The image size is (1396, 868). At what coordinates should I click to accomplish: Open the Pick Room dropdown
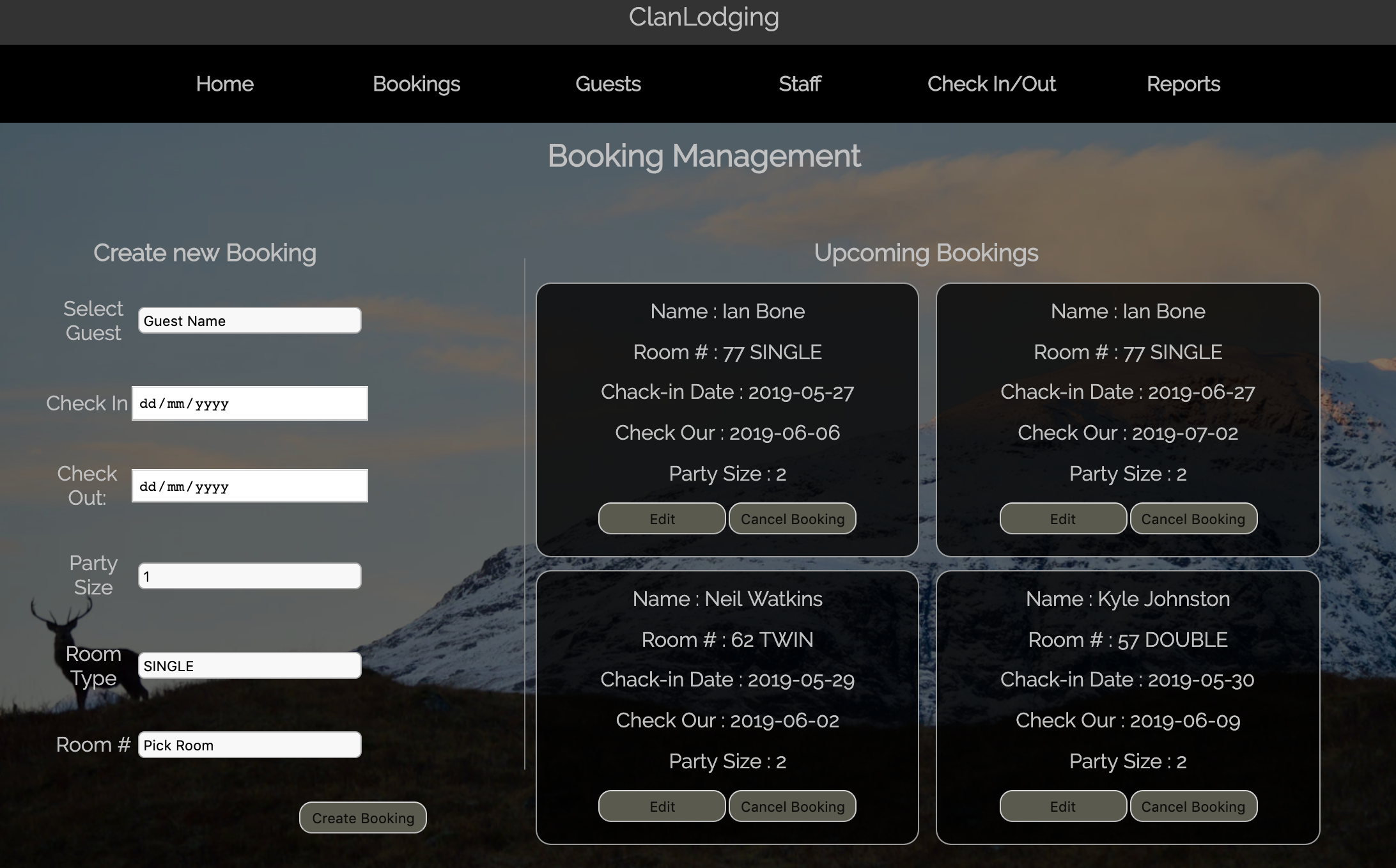point(249,745)
